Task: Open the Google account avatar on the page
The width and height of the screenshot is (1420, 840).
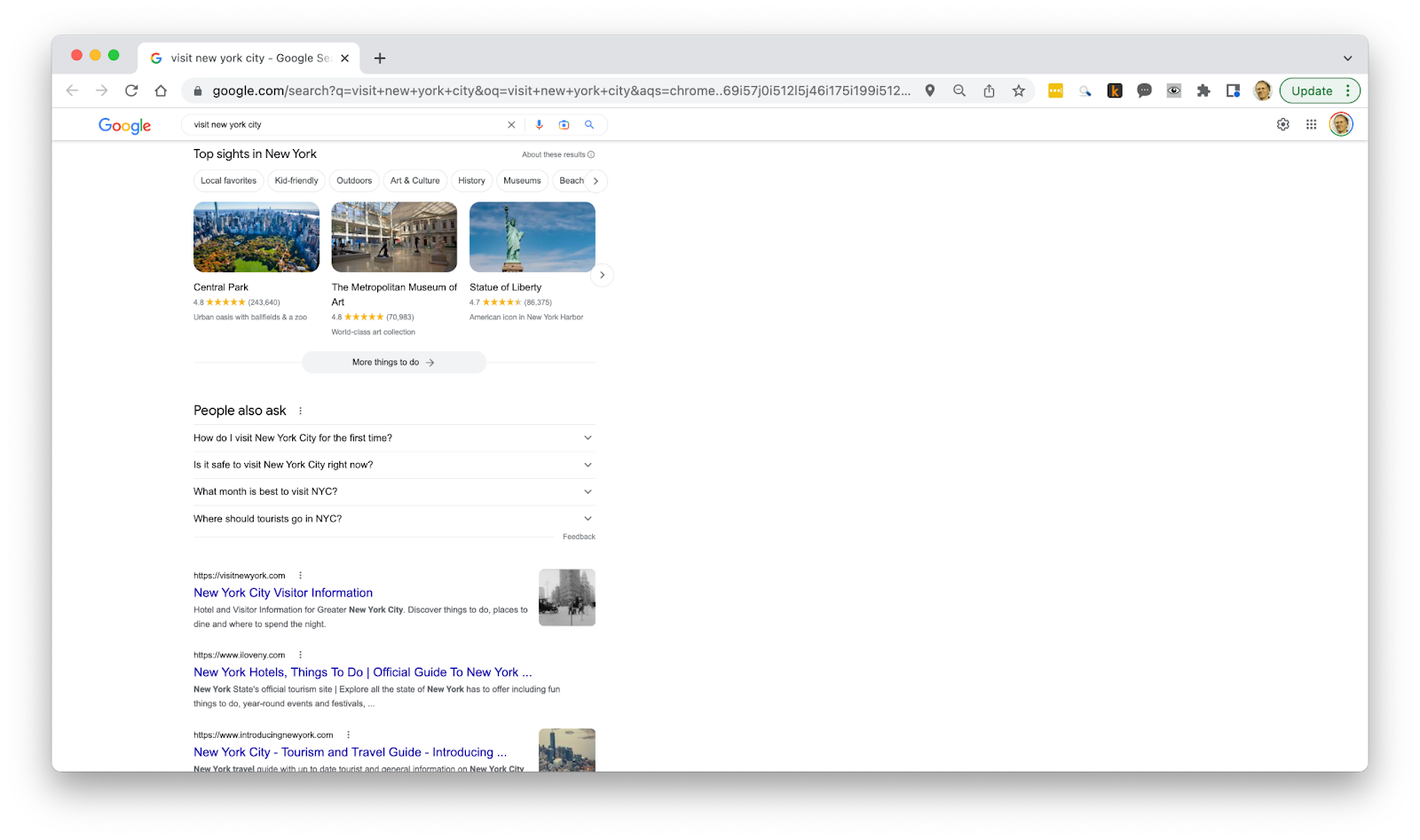Action: [1340, 125]
